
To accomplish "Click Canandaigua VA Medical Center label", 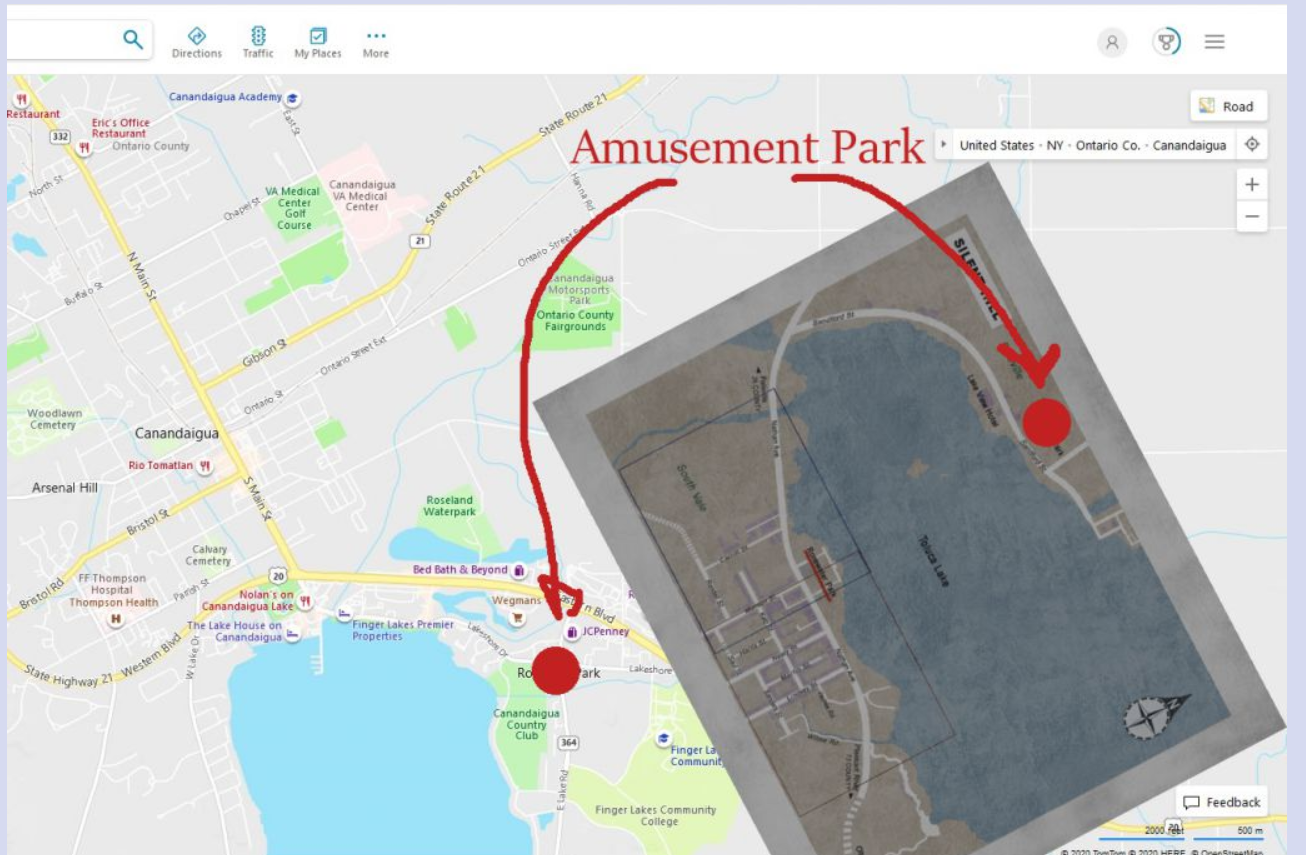I will click(362, 196).
